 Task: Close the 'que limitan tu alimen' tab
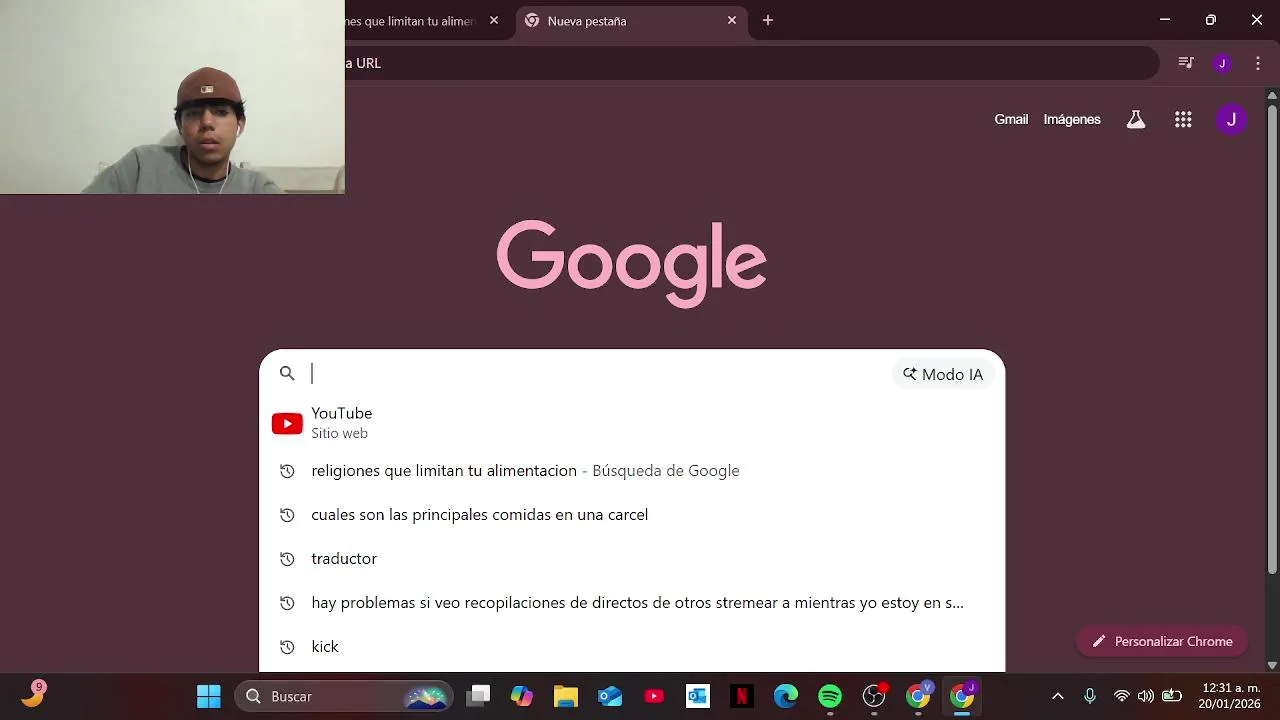494,20
